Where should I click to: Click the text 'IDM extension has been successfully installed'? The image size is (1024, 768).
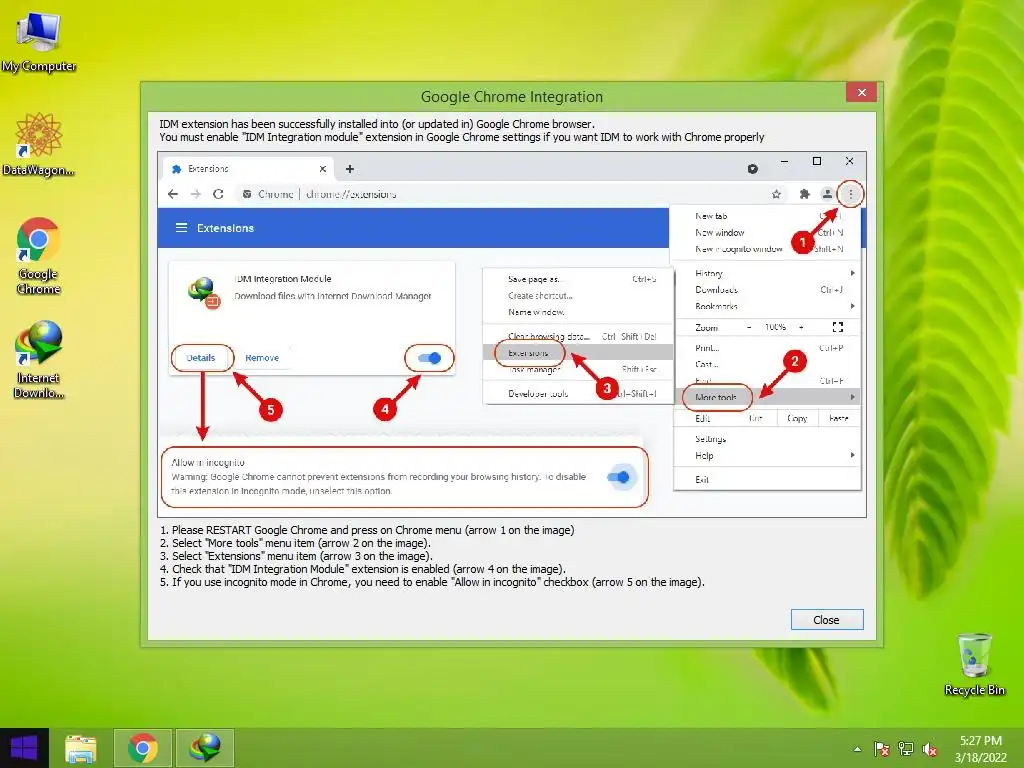pyautogui.click(x=377, y=124)
